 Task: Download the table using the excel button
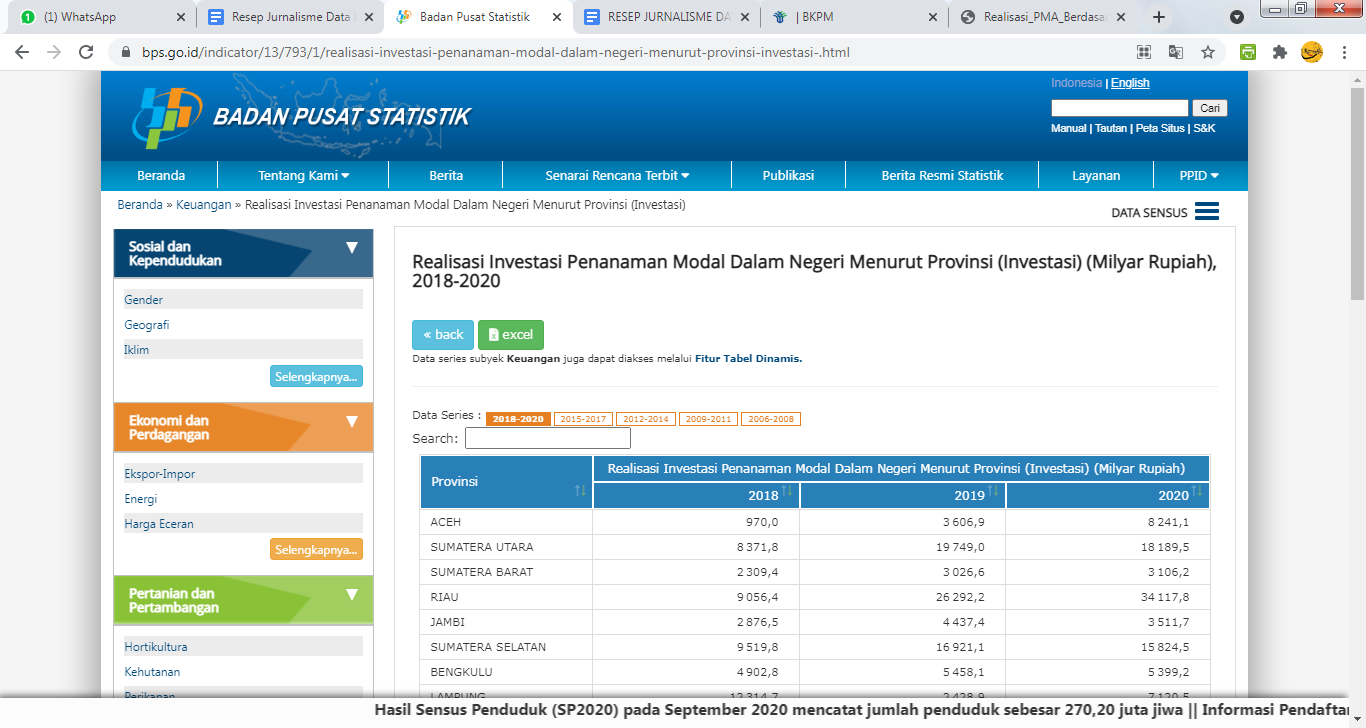(x=510, y=335)
